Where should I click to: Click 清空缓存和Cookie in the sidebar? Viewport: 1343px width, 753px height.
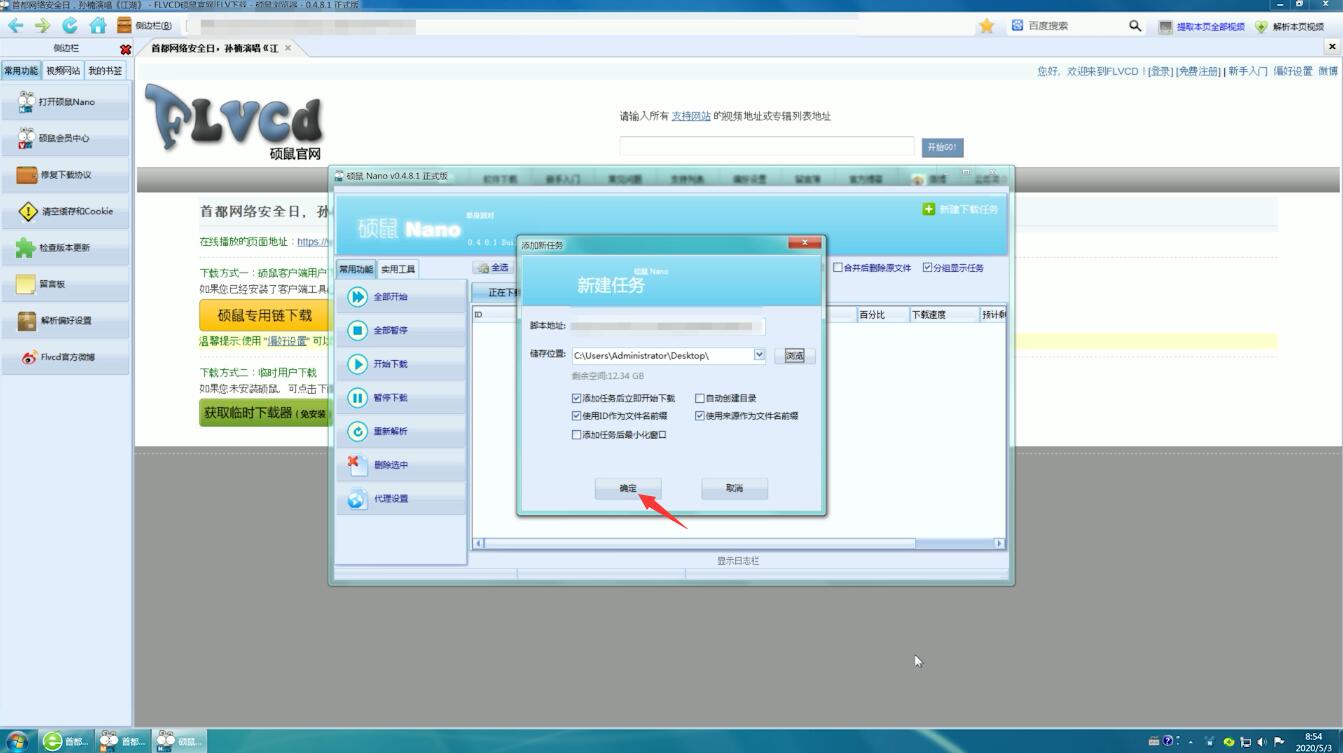[x=66, y=211]
